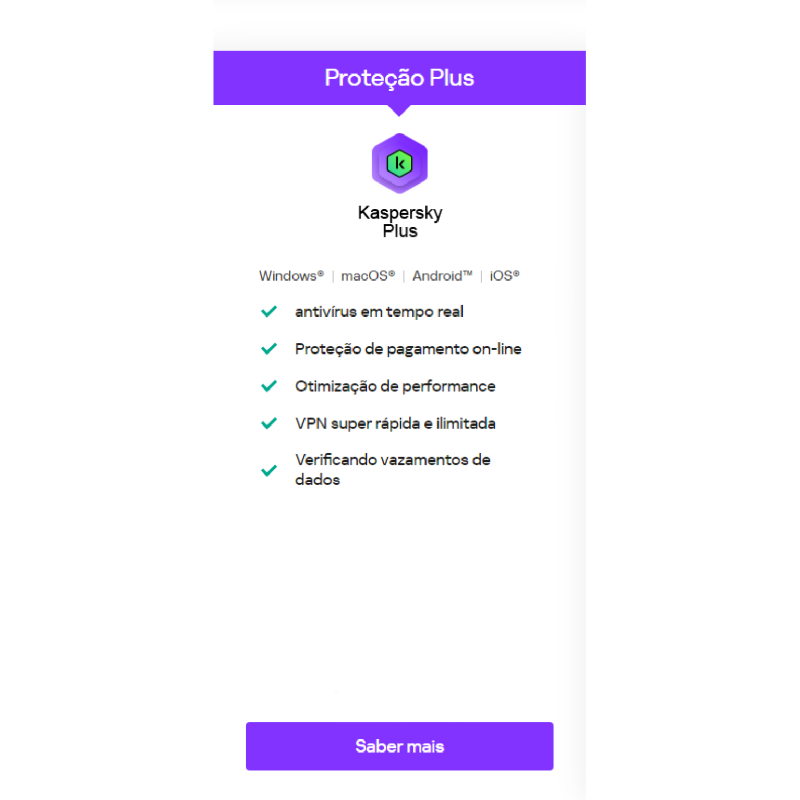Image resolution: width=800 pixels, height=800 pixels.
Task: Click the green k emblem inside hexagon
Action: [399, 163]
